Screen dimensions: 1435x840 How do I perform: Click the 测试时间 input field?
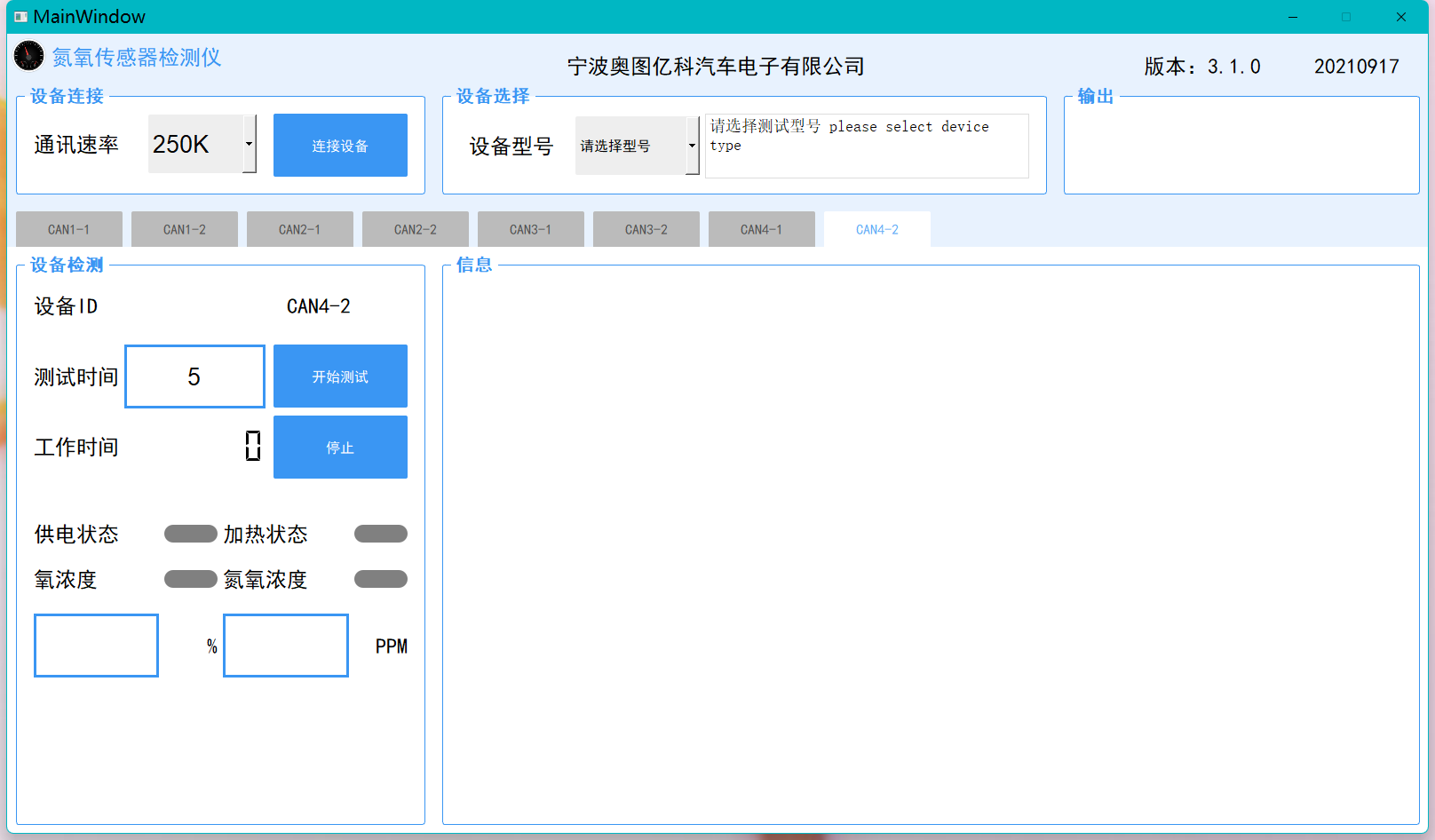(194, 376)
